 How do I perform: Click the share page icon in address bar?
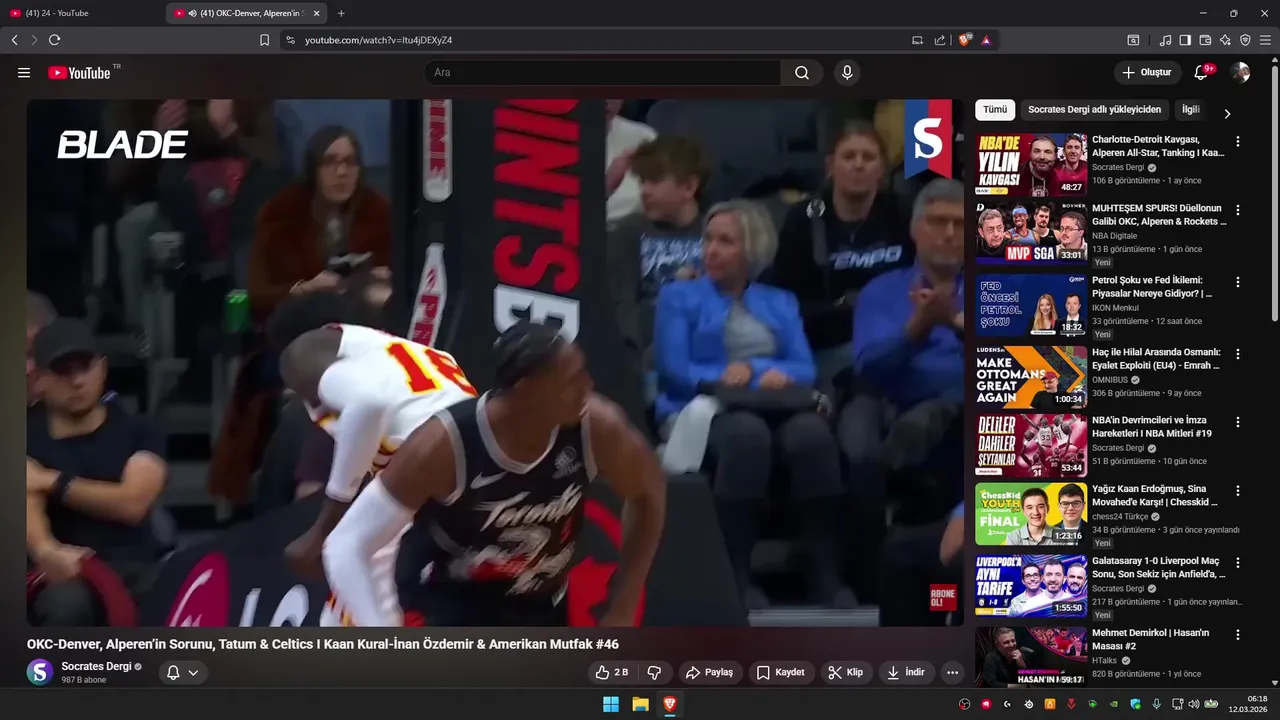(940, 40)
